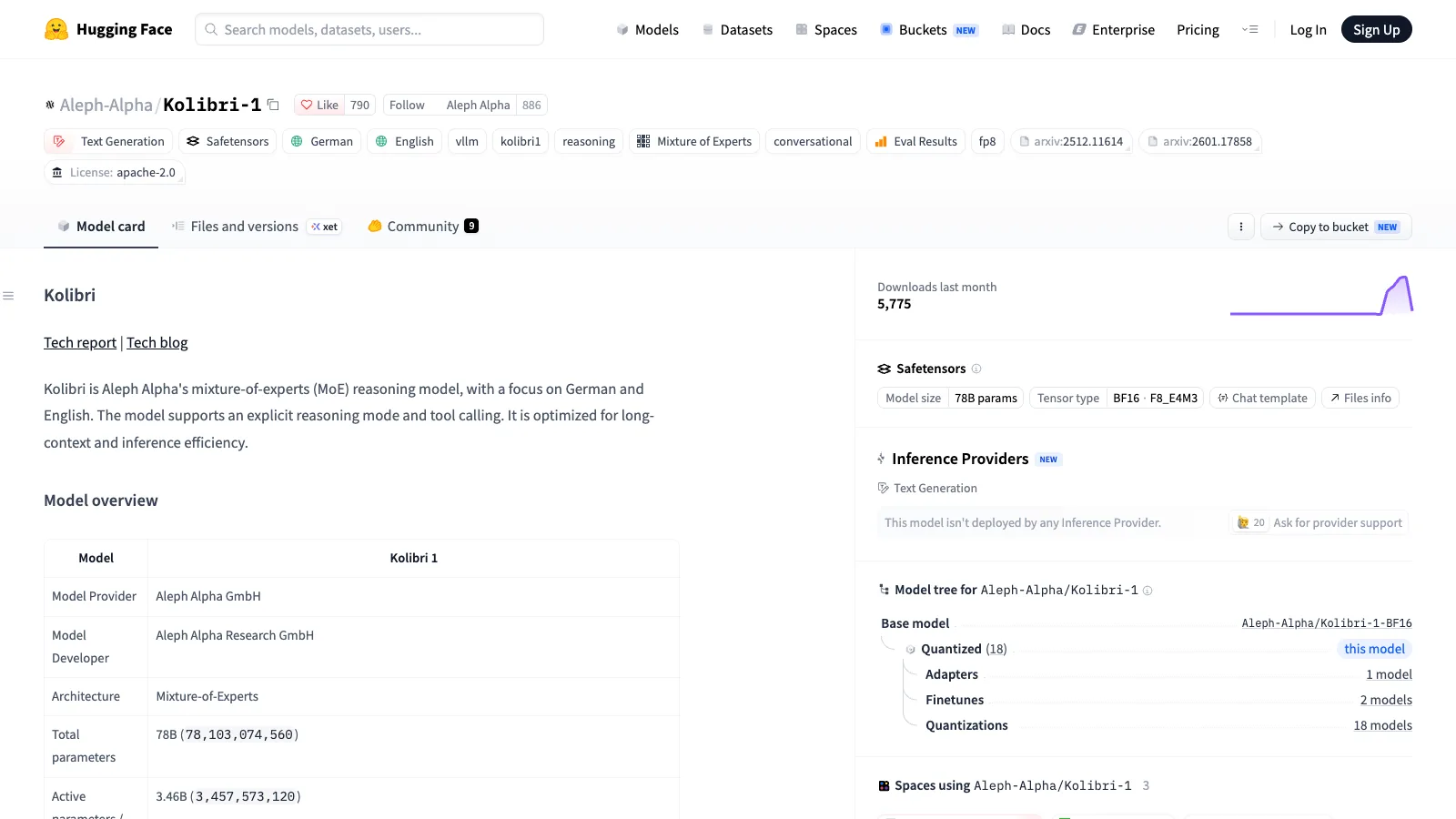
Task: Open the Docs page
Action: (1026, 29)
